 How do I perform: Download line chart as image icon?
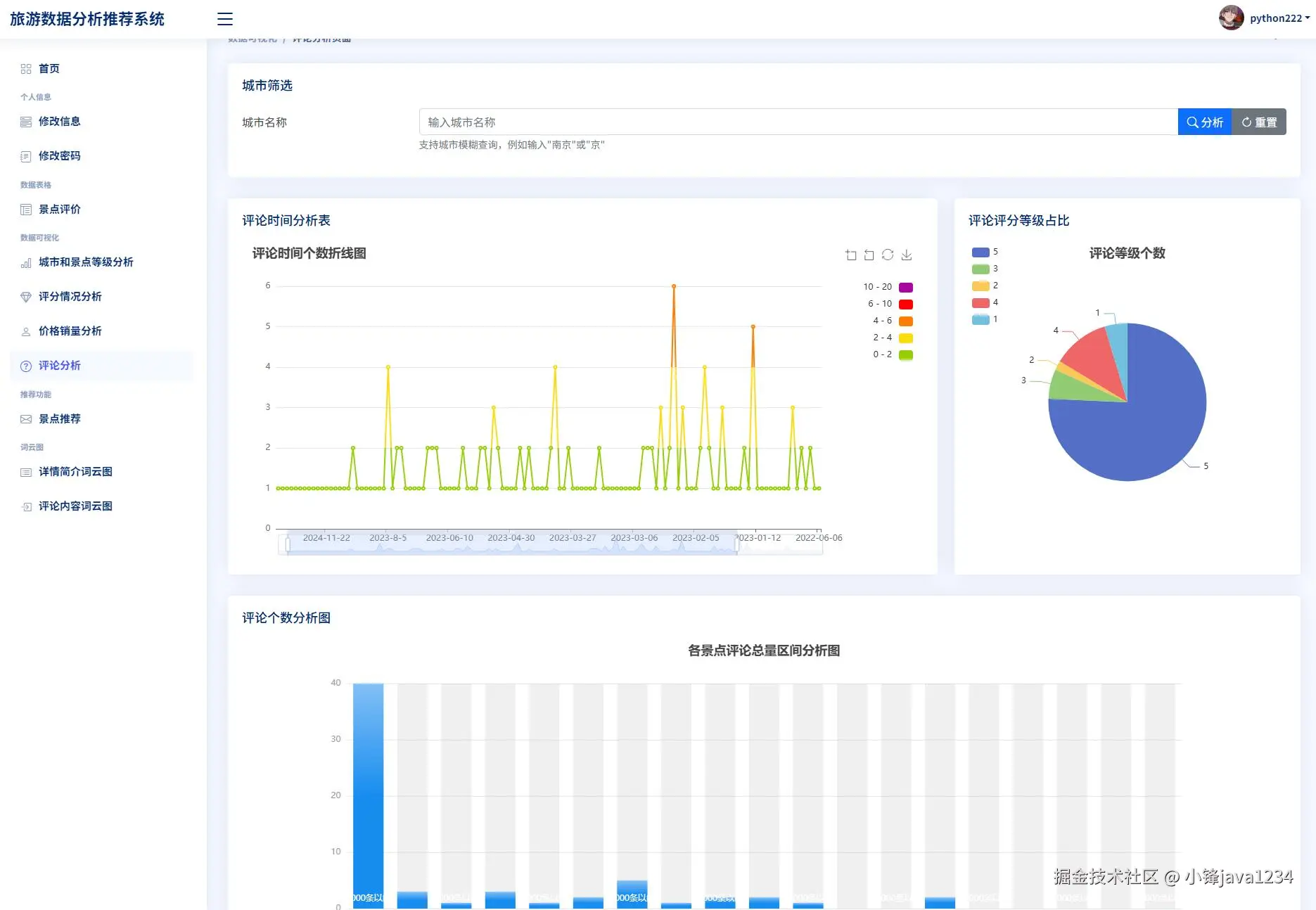click(907, 255)
